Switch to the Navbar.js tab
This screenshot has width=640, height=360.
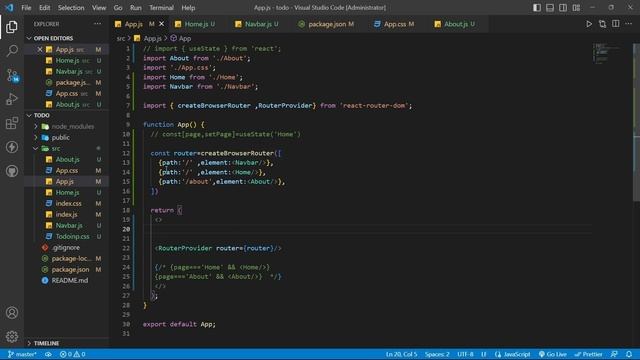257,24
